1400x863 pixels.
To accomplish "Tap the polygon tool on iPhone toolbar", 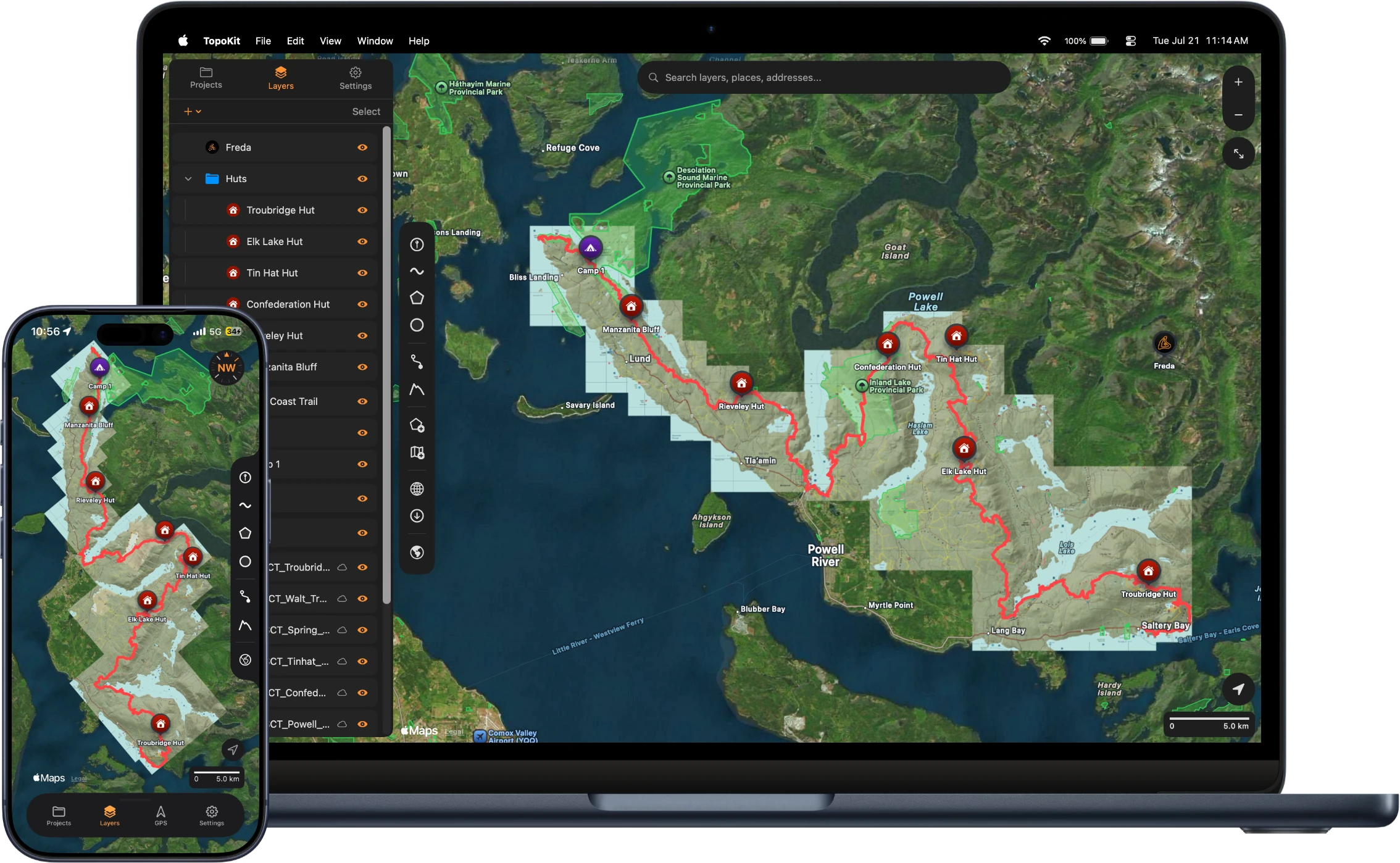I will tap(245, 533).
